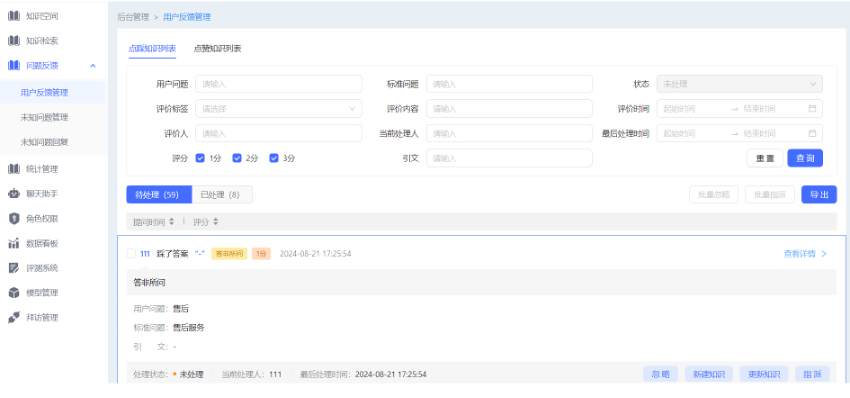Open 数据看板 menu item
The image size is (850, 398).
[x=42, y=243]
